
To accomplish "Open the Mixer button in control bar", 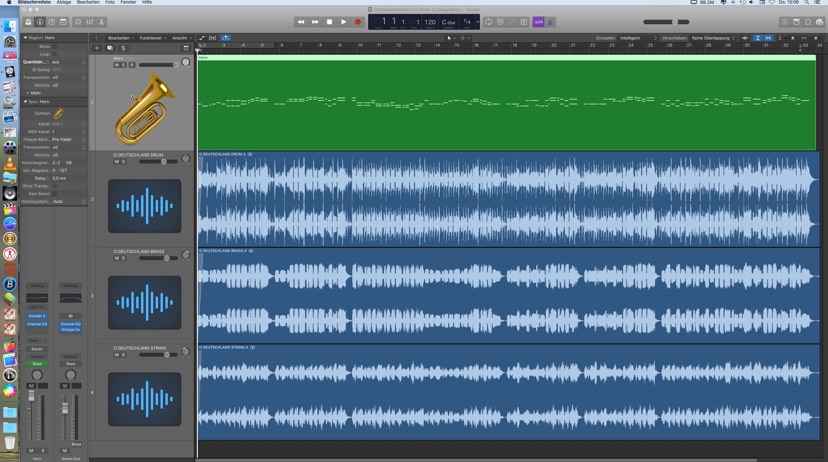I will (90, 22).
